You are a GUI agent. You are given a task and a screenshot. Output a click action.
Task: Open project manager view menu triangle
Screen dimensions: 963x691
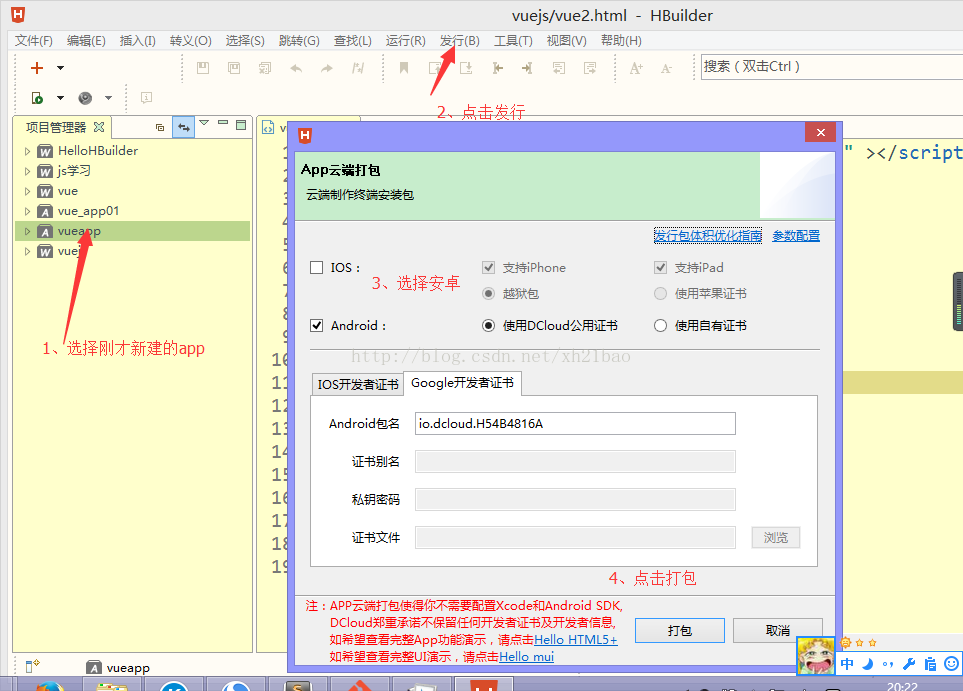(204, 123)
